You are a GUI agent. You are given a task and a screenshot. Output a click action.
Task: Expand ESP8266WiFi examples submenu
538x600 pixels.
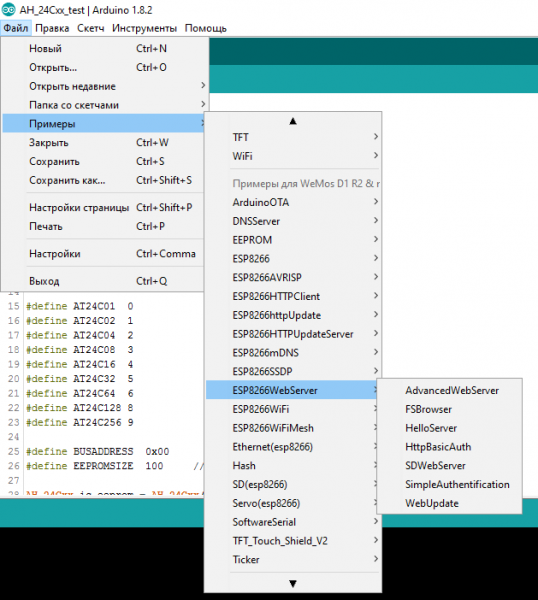point(292,409)
